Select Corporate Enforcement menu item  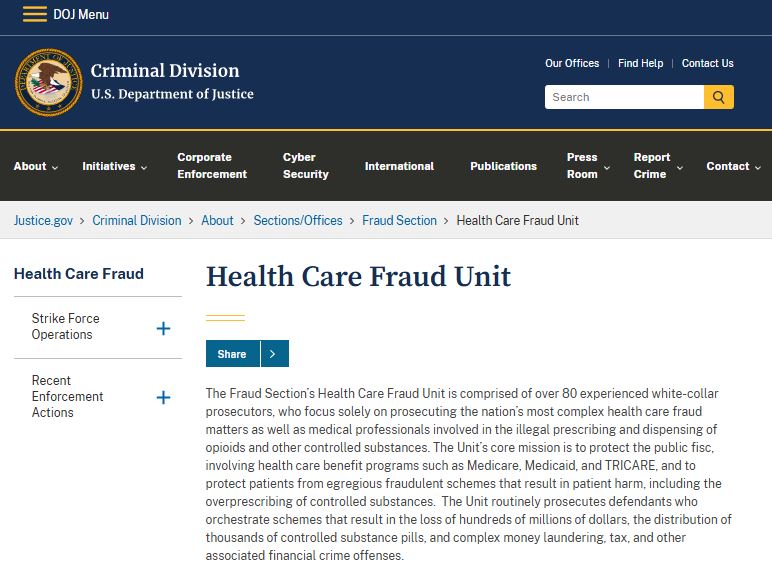click(x=212, y=166)
